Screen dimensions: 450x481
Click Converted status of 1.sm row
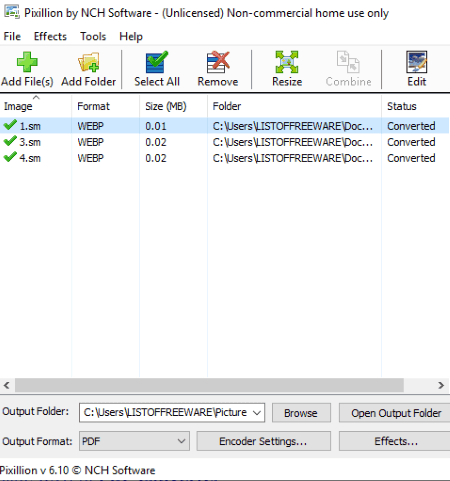coord(411,126)
